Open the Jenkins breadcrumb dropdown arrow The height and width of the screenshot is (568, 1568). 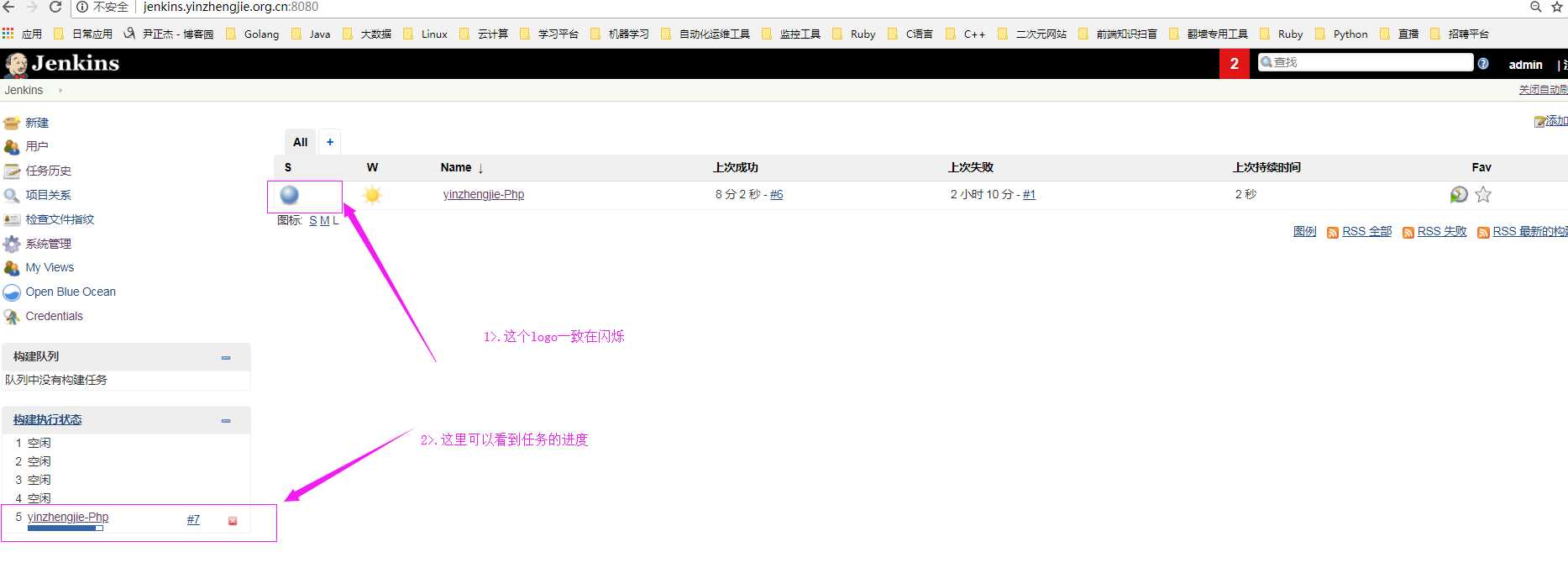click(x=60, y=90)
